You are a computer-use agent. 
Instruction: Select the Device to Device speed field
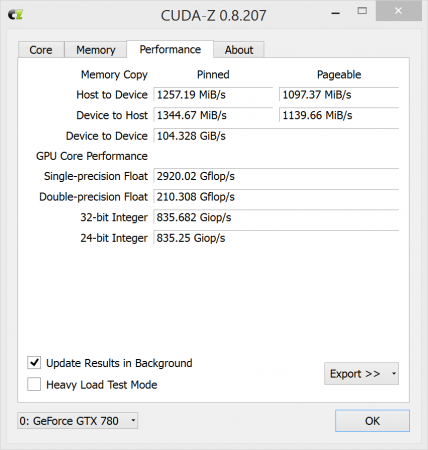276,136
